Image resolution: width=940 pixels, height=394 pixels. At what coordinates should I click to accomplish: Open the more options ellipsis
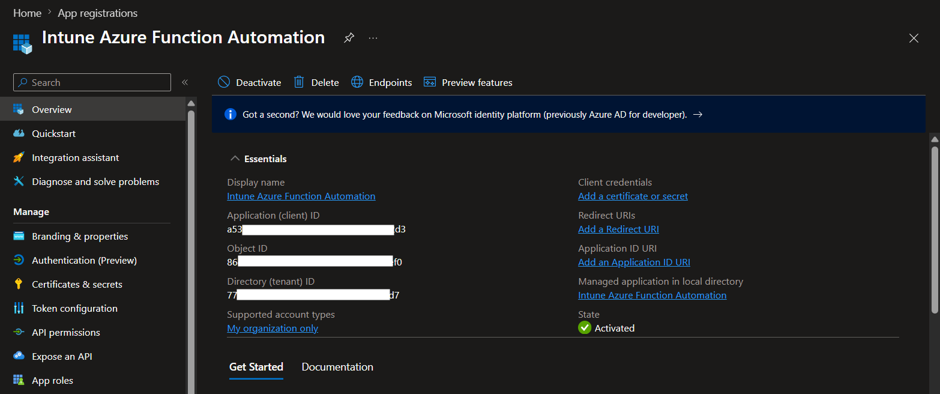click(x=373, y=38)
